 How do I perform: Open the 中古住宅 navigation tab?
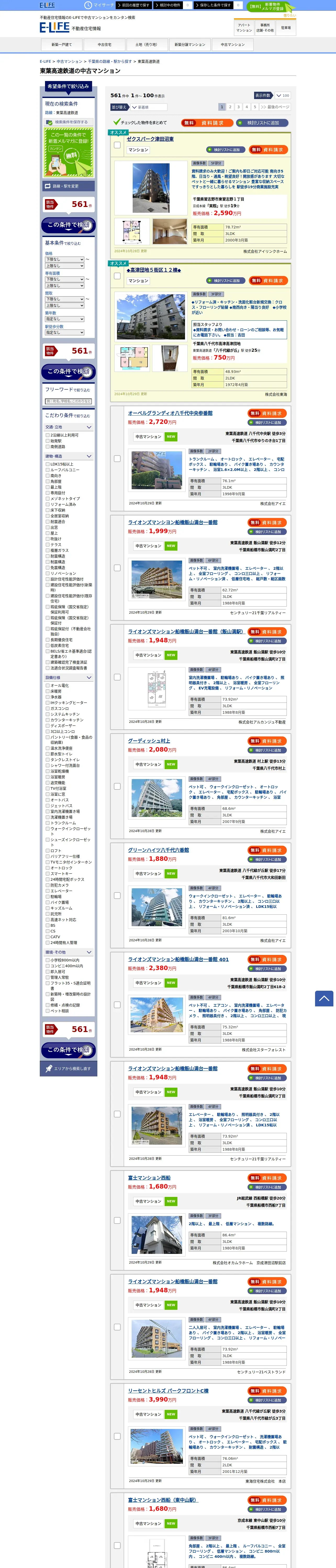[x=105, y=44]
